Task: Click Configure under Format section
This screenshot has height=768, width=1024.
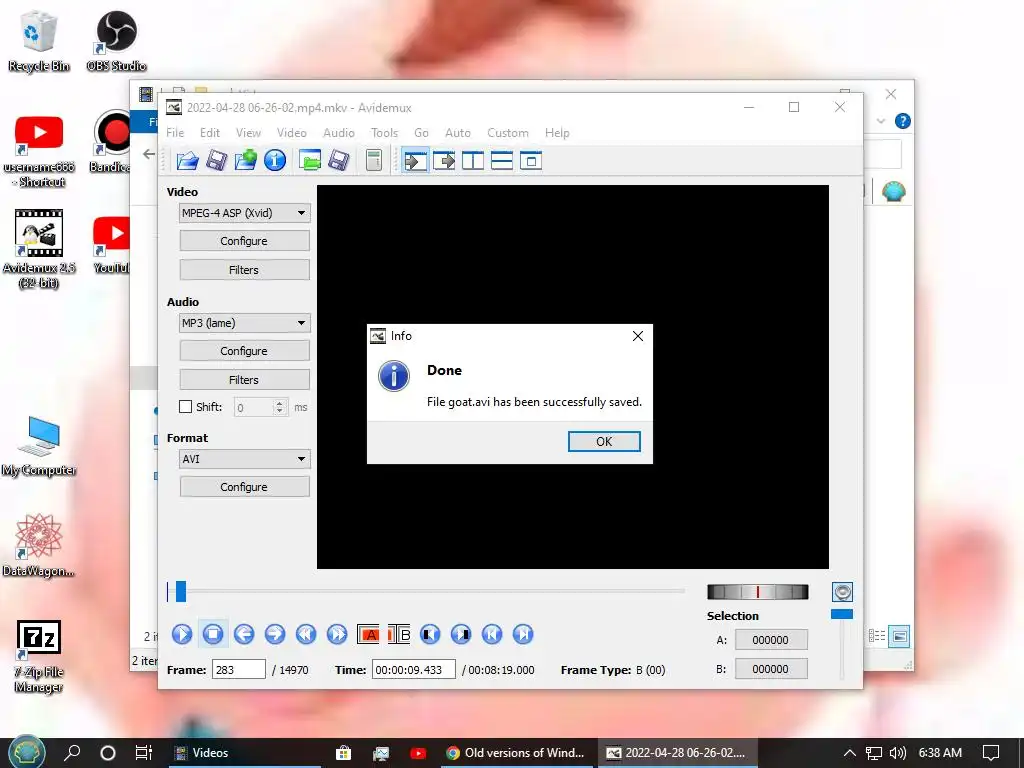Action: (x=244, y=487)
